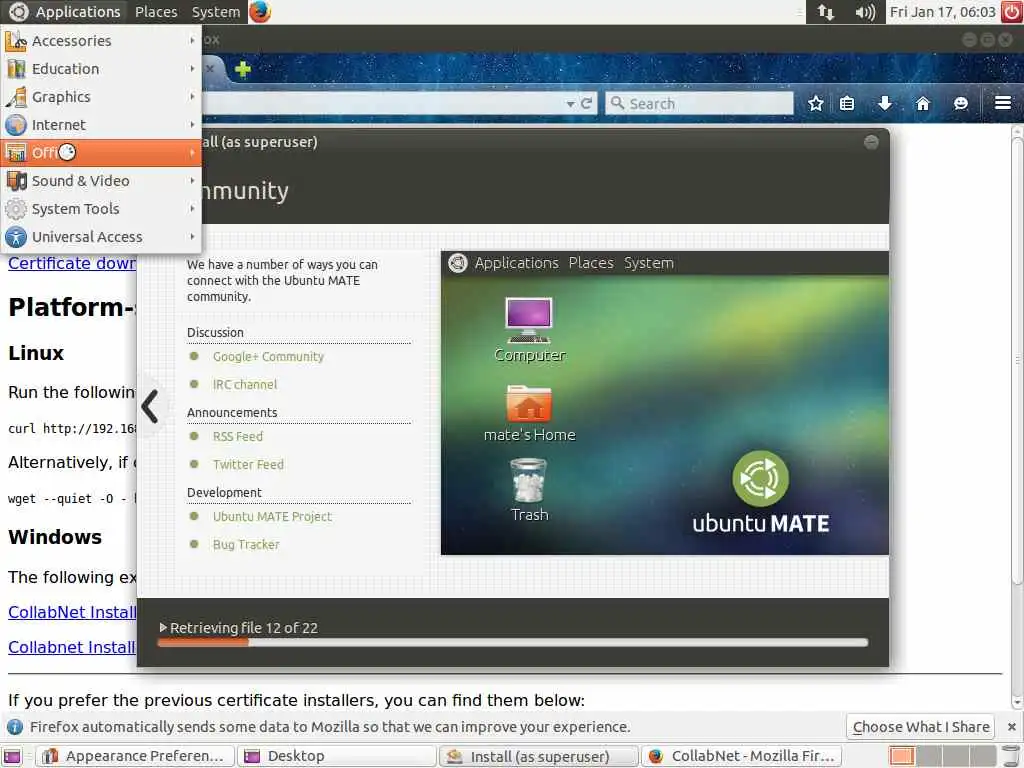Screen dimensions: 1024x768
Task: Click the Firefox Search field
Action: [699, 103]
